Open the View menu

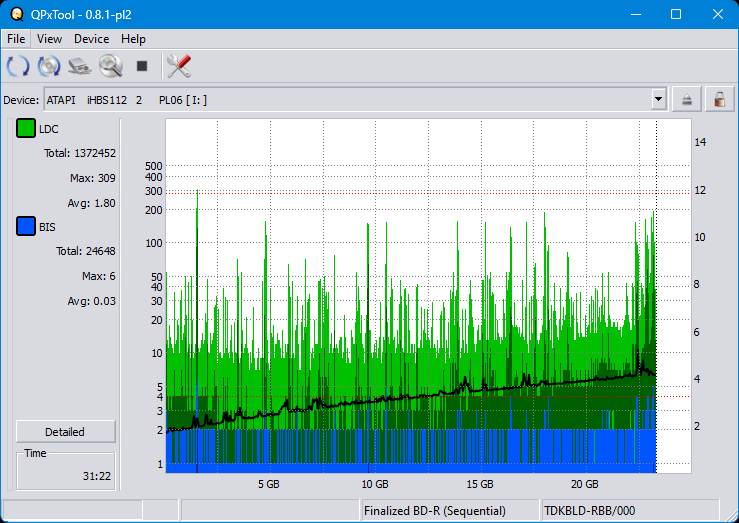point(49,39)
